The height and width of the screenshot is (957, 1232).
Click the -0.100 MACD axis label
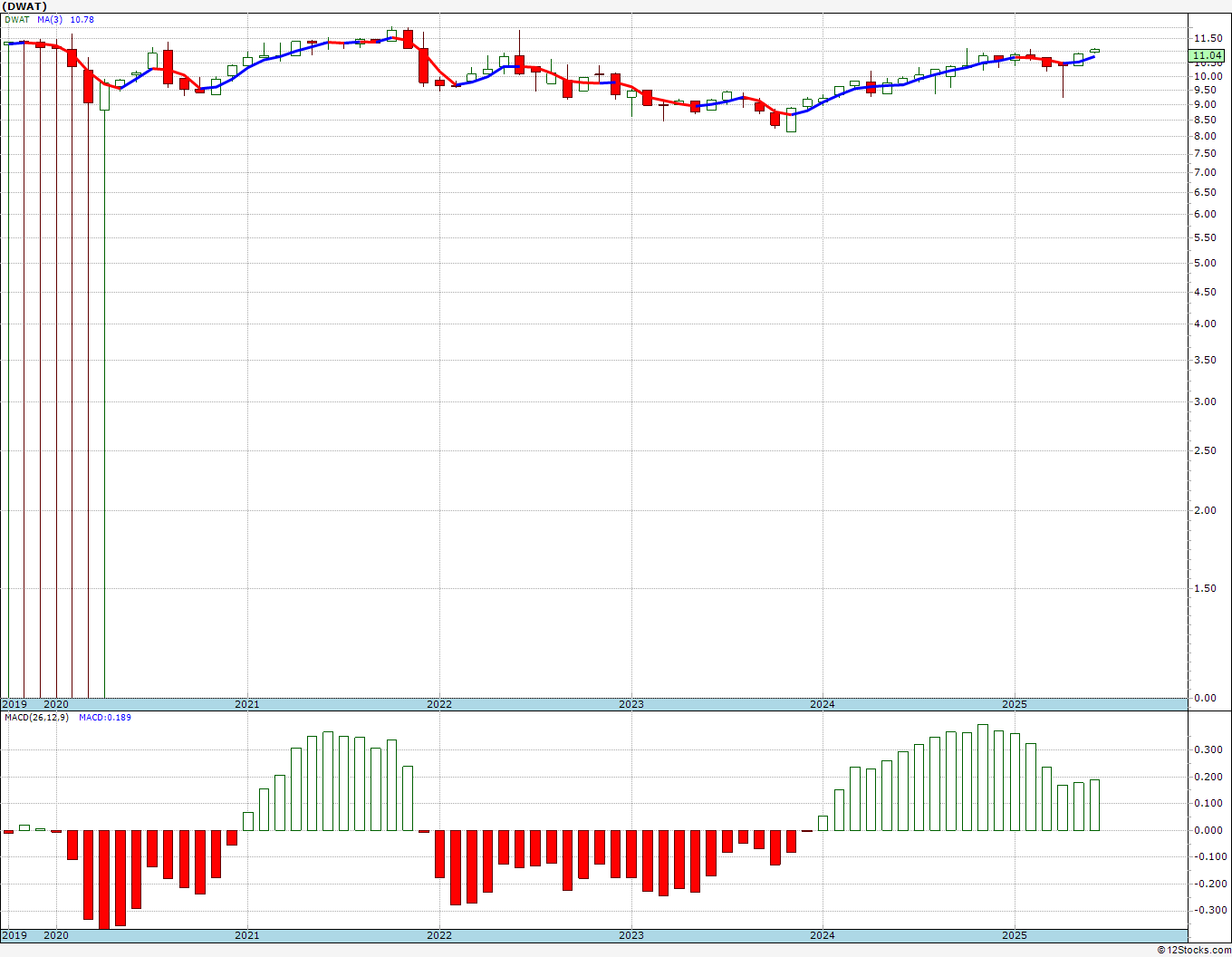click(x=1209, y=857)
